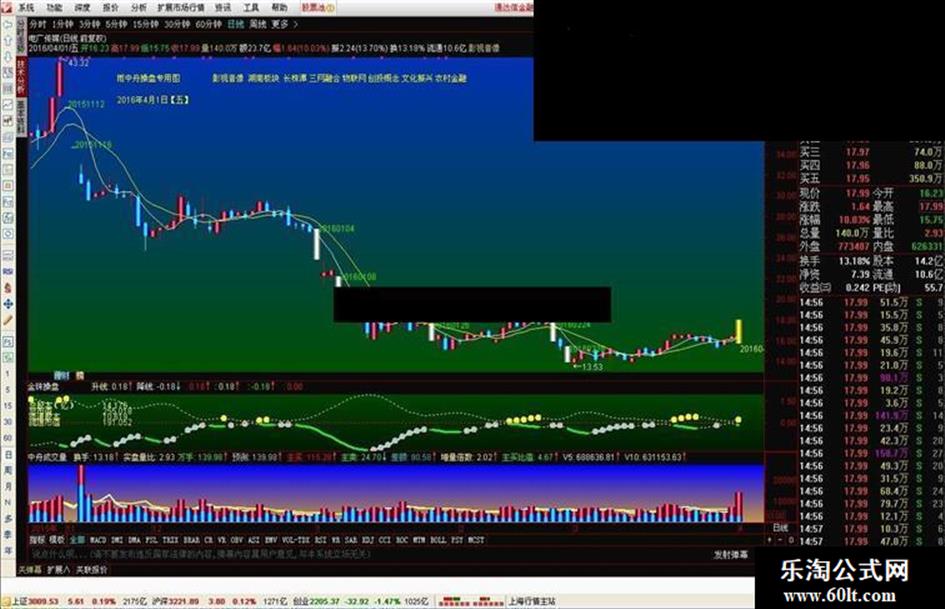Open the 技术分析 vertical tab
The width and height of the screenshot is (945, 609).
[x=21, y=76]
